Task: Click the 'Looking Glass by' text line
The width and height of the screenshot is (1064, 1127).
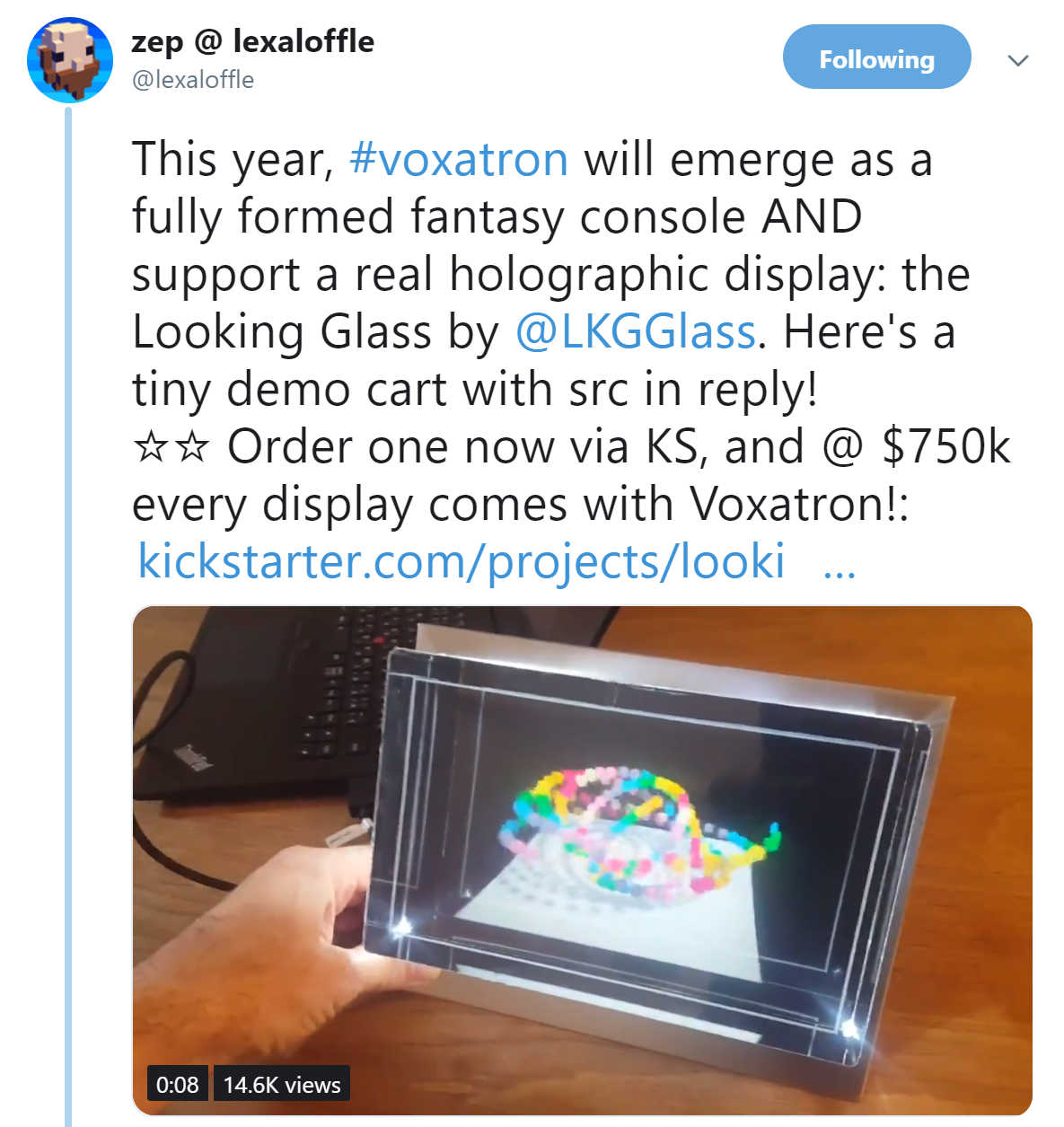Action: point(315,332)
